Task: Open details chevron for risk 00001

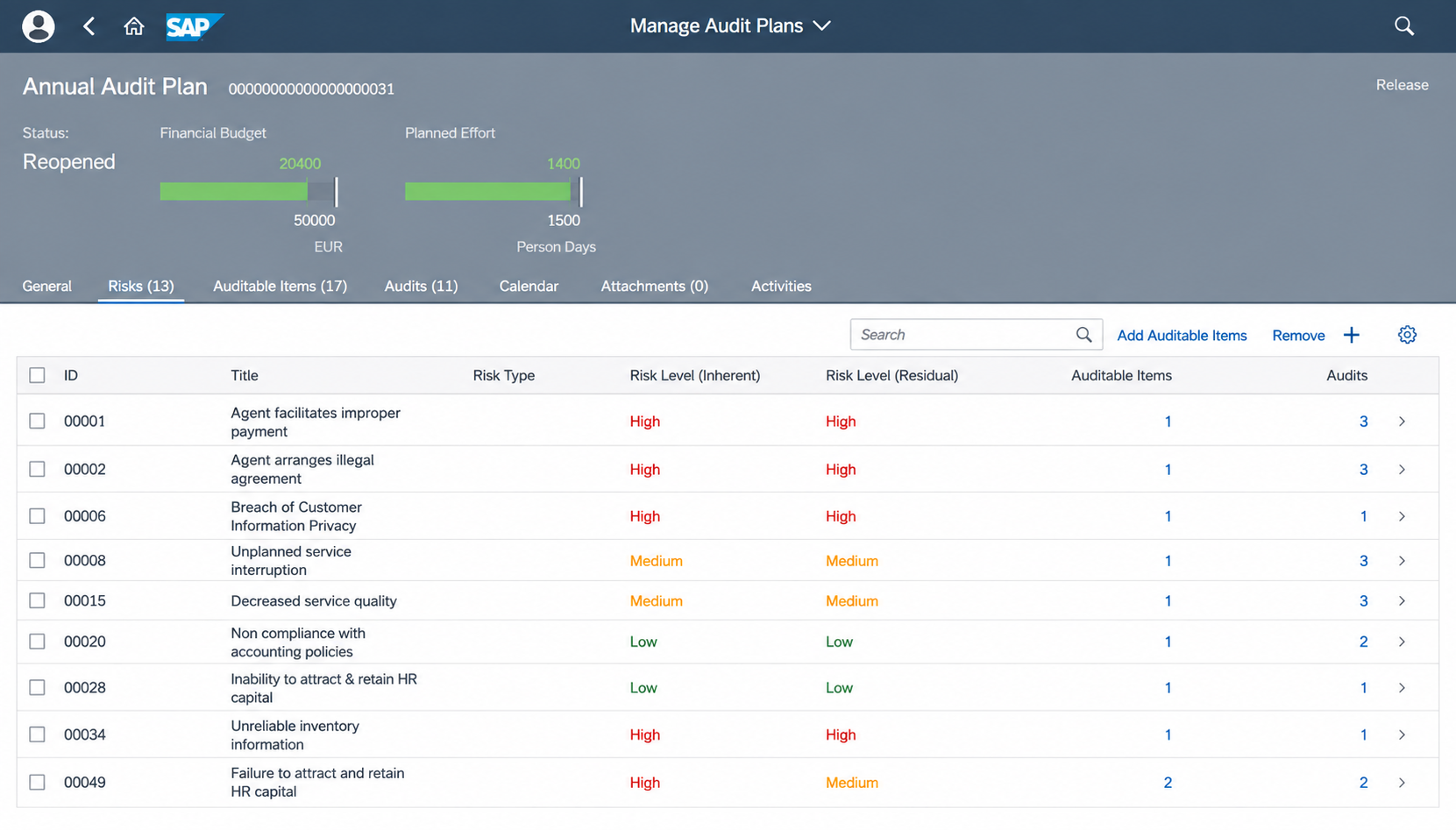Action: pos(1402,422)
